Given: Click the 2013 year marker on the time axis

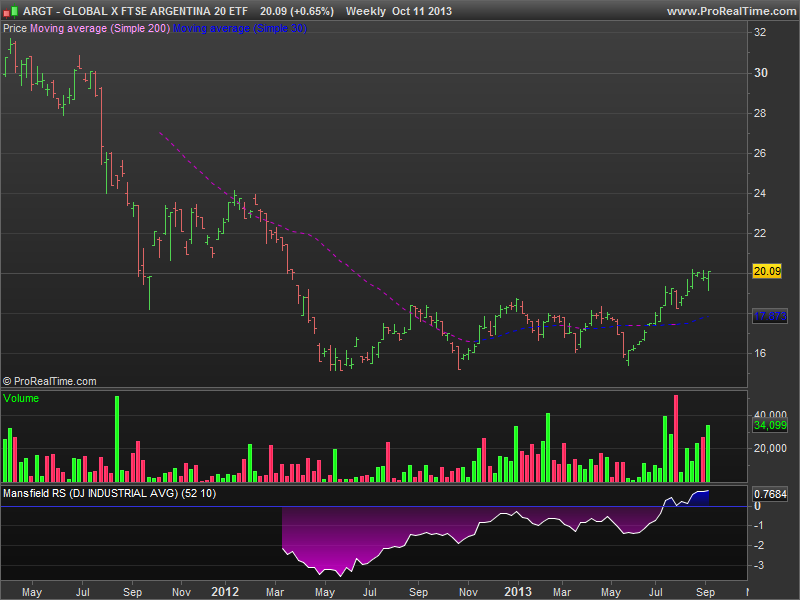Looking at the screenshot, I should point(517,591).
